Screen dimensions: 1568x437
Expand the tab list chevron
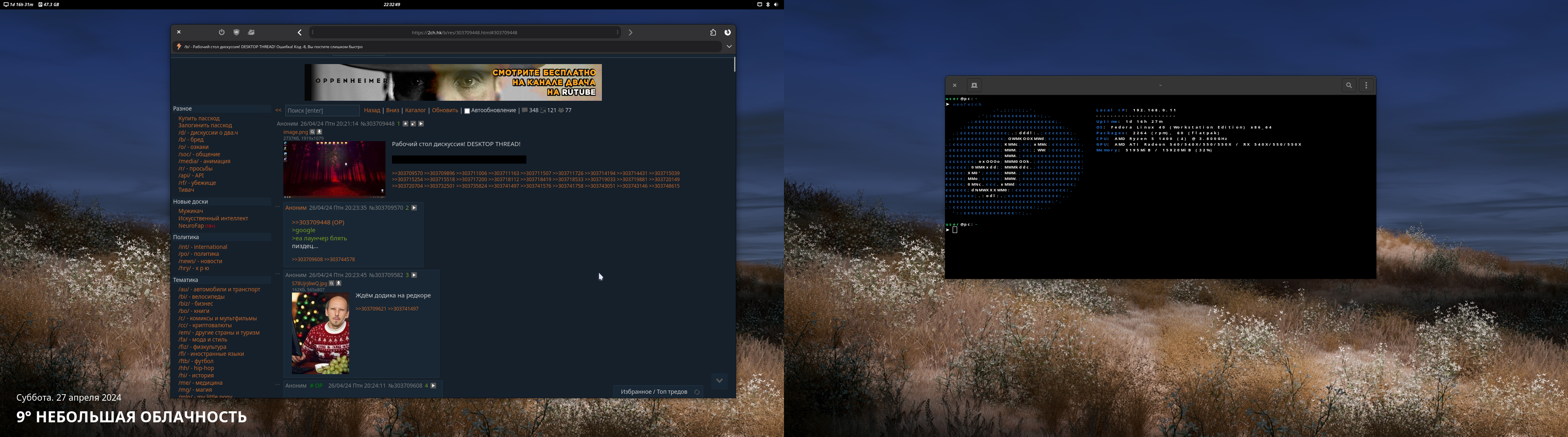point(728,46)
